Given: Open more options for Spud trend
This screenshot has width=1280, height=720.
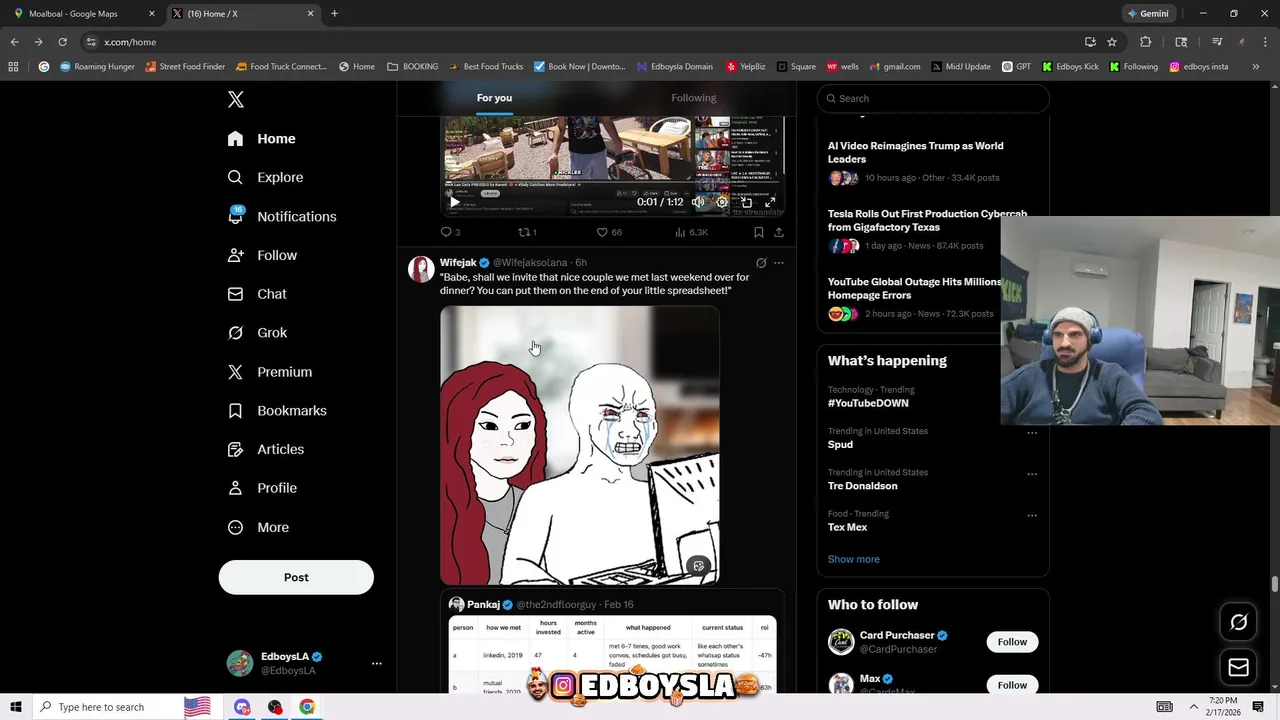Looking at the screenshot, I should click(x=1032, y=433).
